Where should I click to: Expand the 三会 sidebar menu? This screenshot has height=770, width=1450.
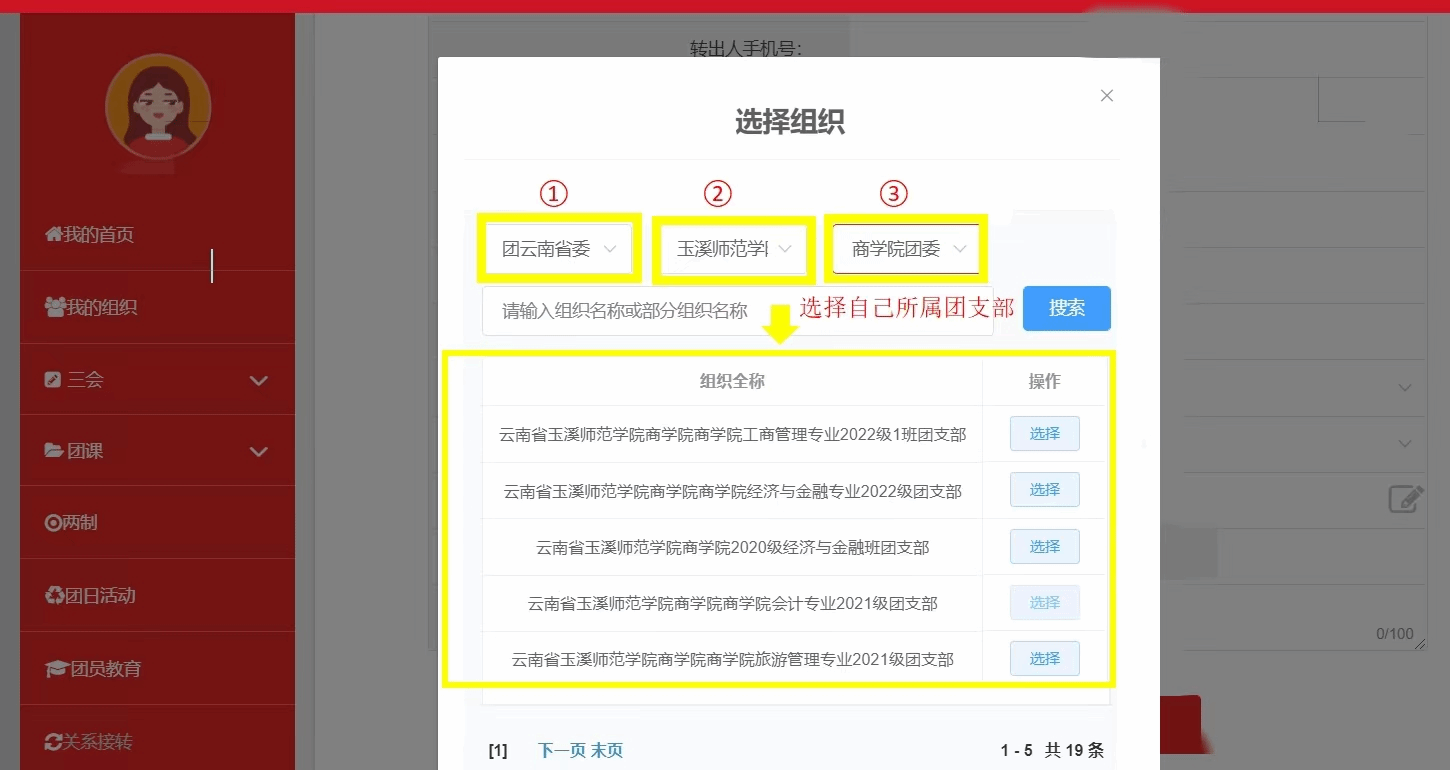tap(258, 380)
